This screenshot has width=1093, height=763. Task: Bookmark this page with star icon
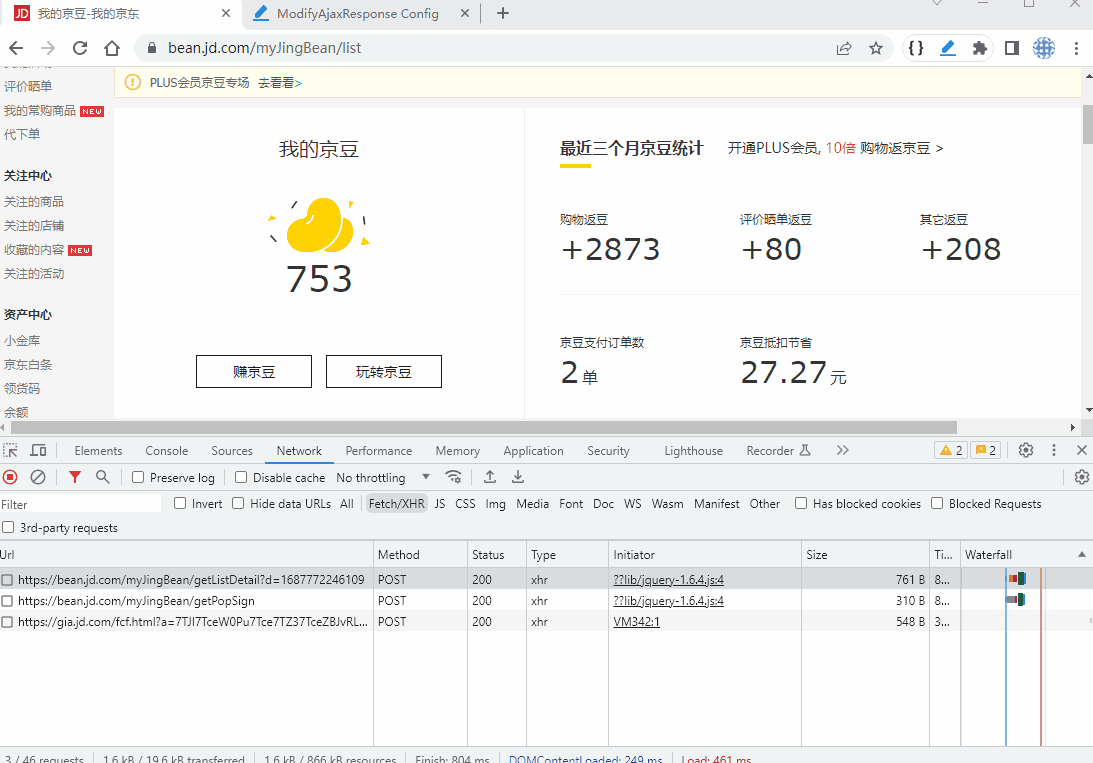pyautogui.click(x=876, y=48)
